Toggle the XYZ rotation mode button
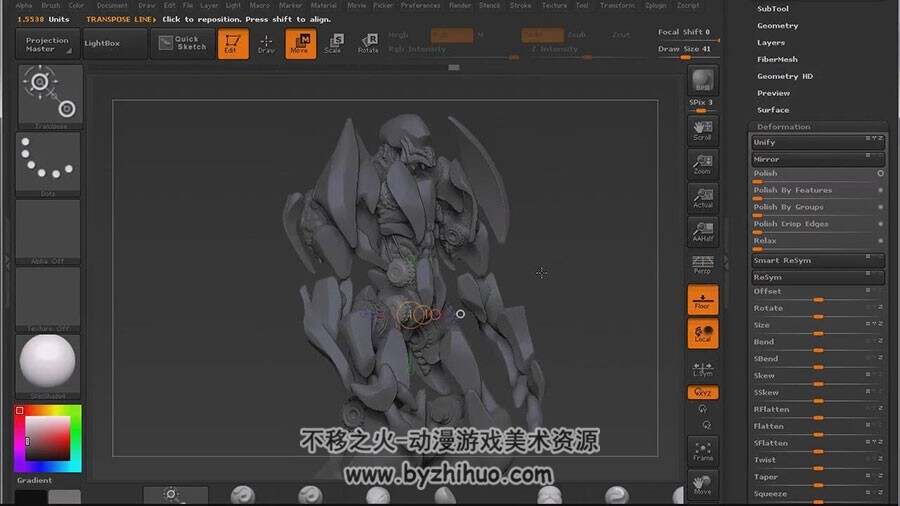Image resolution: width=900 pixels, height=506 pixels. (x=703, y=392)
